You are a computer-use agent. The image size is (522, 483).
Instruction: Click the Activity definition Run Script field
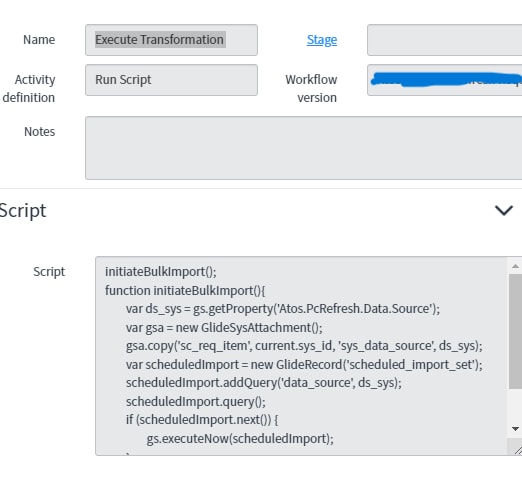[171, 80]
